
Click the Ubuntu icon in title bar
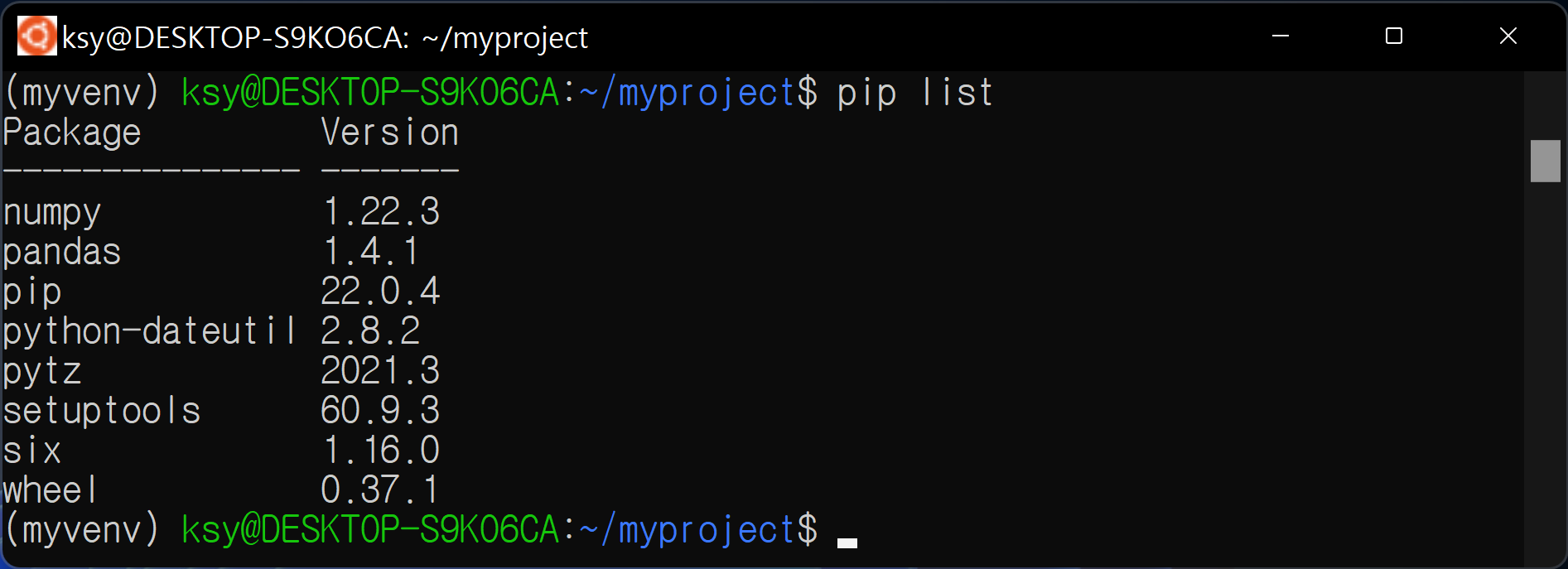click(x=37, y=36)
